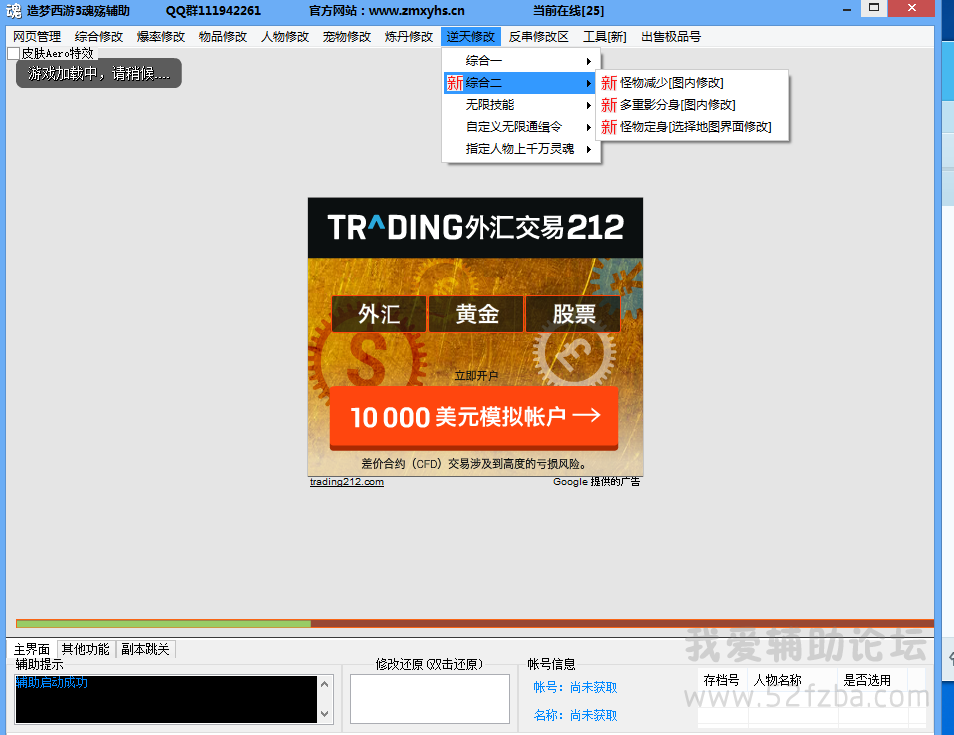
Task: Open the 出售极品号 menu
Action: coord(671,37)
